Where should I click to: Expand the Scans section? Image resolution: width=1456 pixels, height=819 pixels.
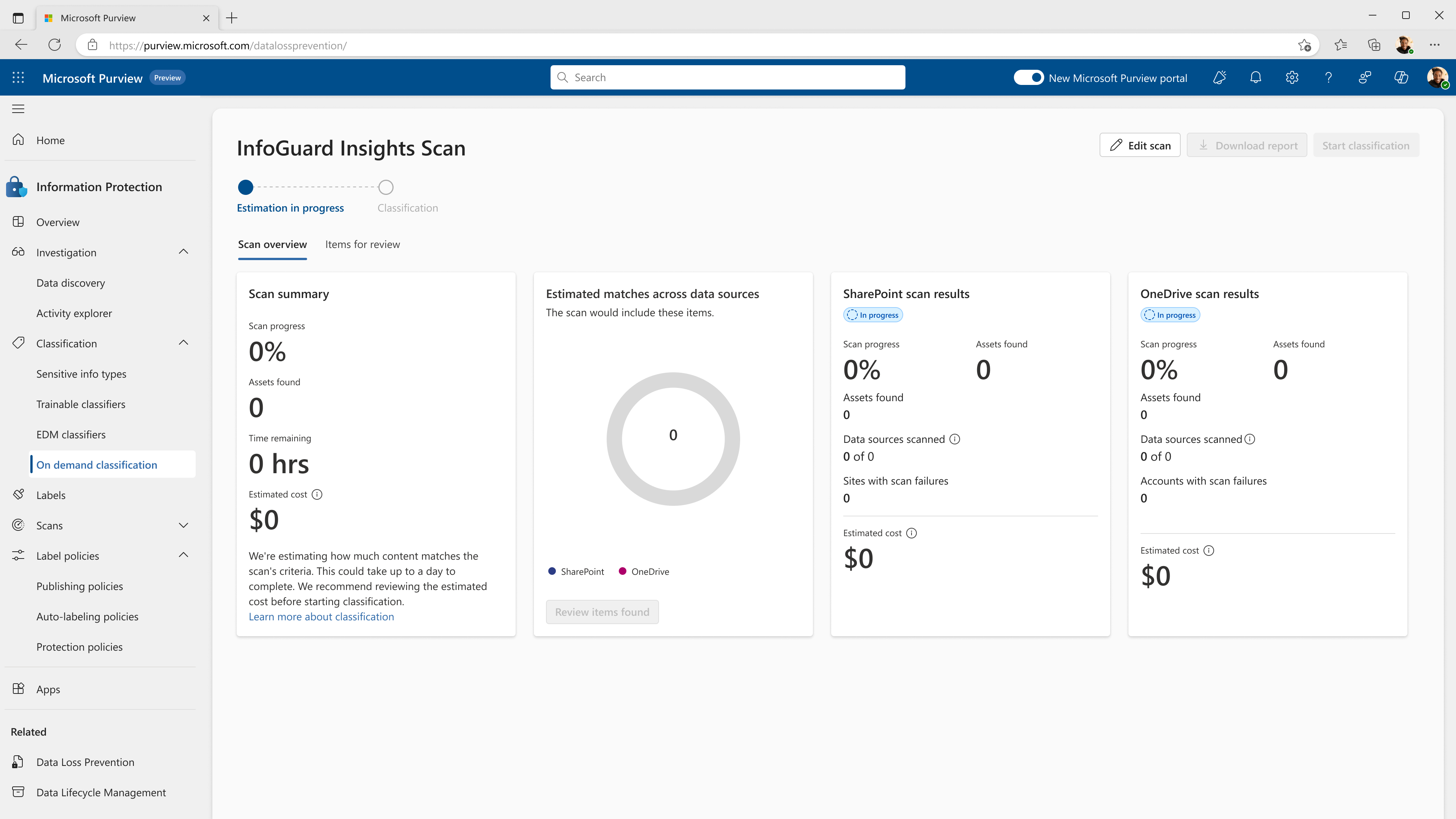183,525
